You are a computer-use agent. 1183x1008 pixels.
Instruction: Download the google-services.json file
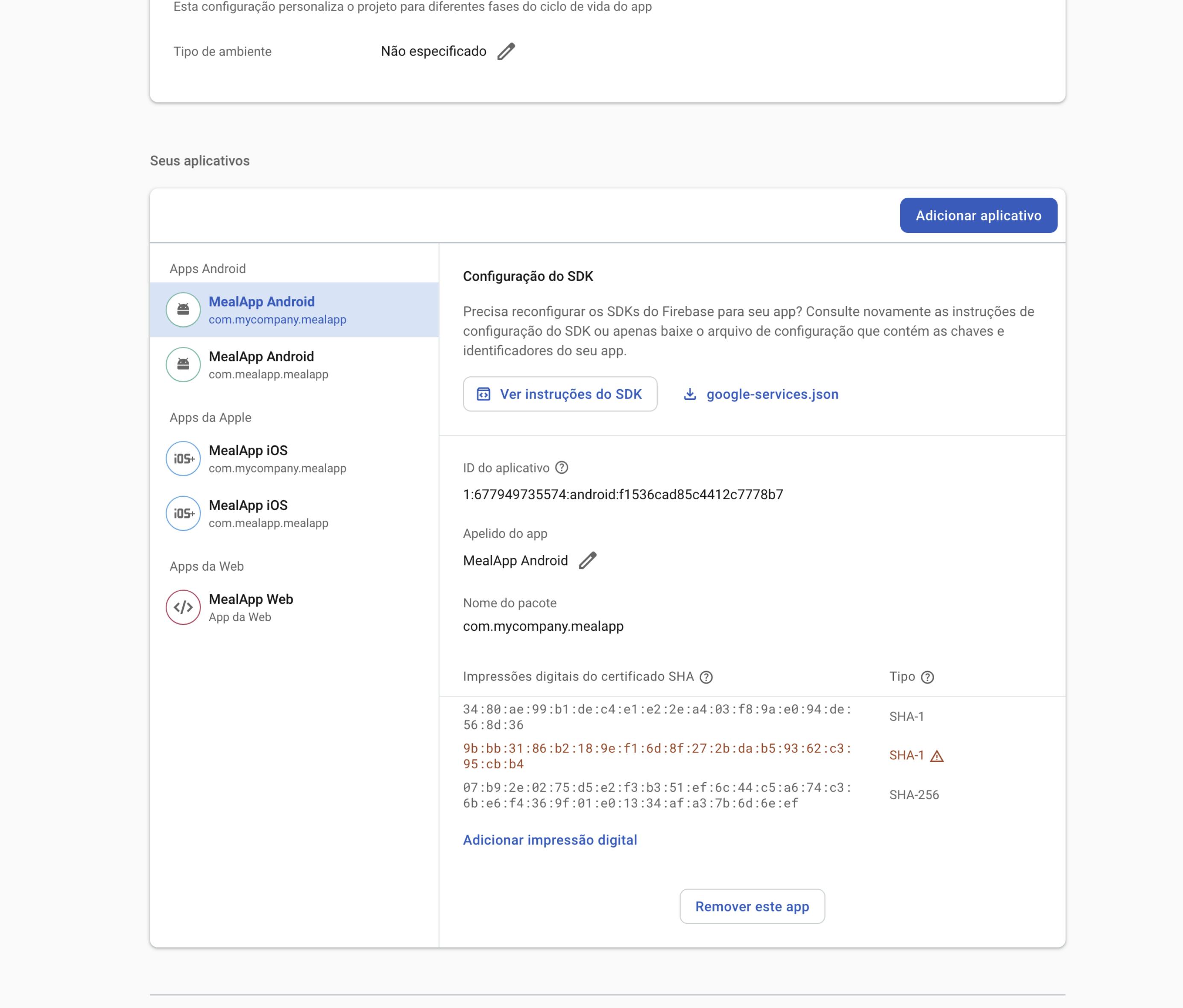point(772,394)
